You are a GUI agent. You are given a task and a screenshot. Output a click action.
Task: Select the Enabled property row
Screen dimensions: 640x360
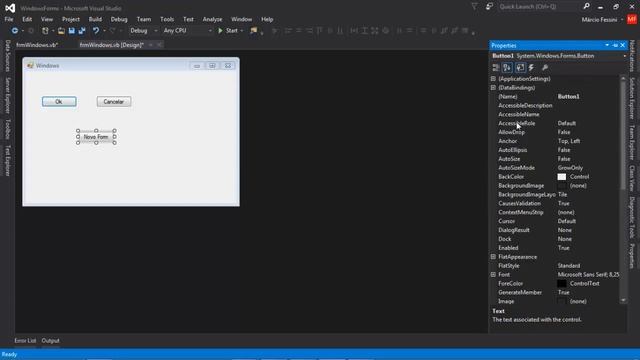coord(555,248)
